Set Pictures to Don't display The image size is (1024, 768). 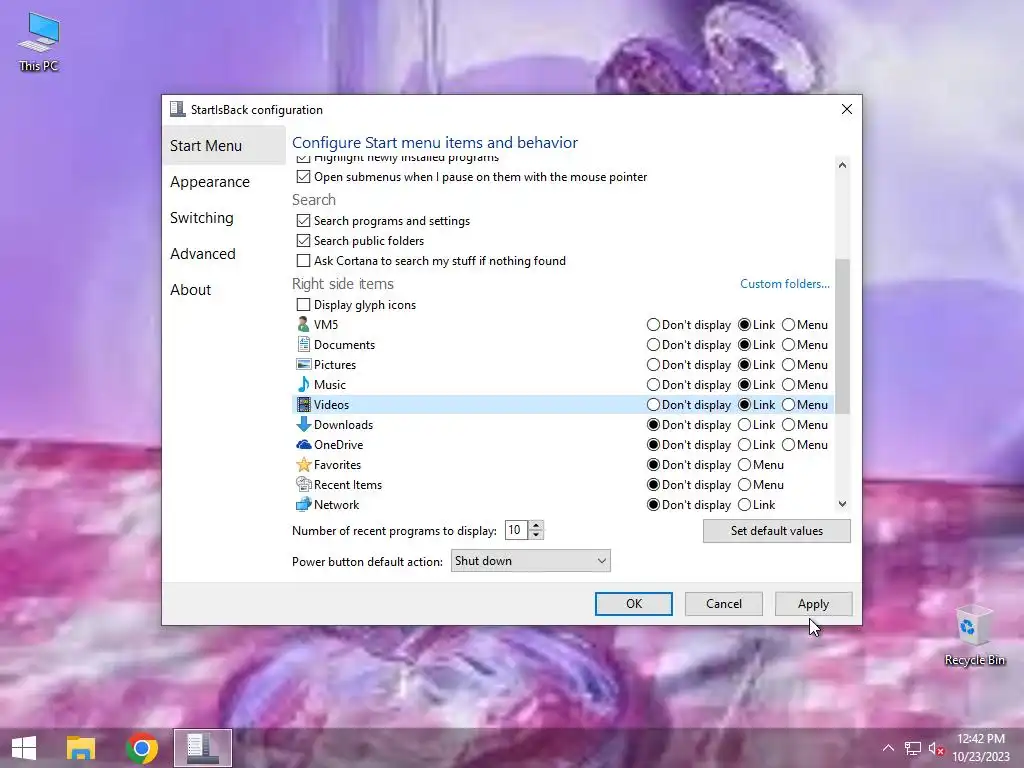pyautogui.click(x=653, y=364)
